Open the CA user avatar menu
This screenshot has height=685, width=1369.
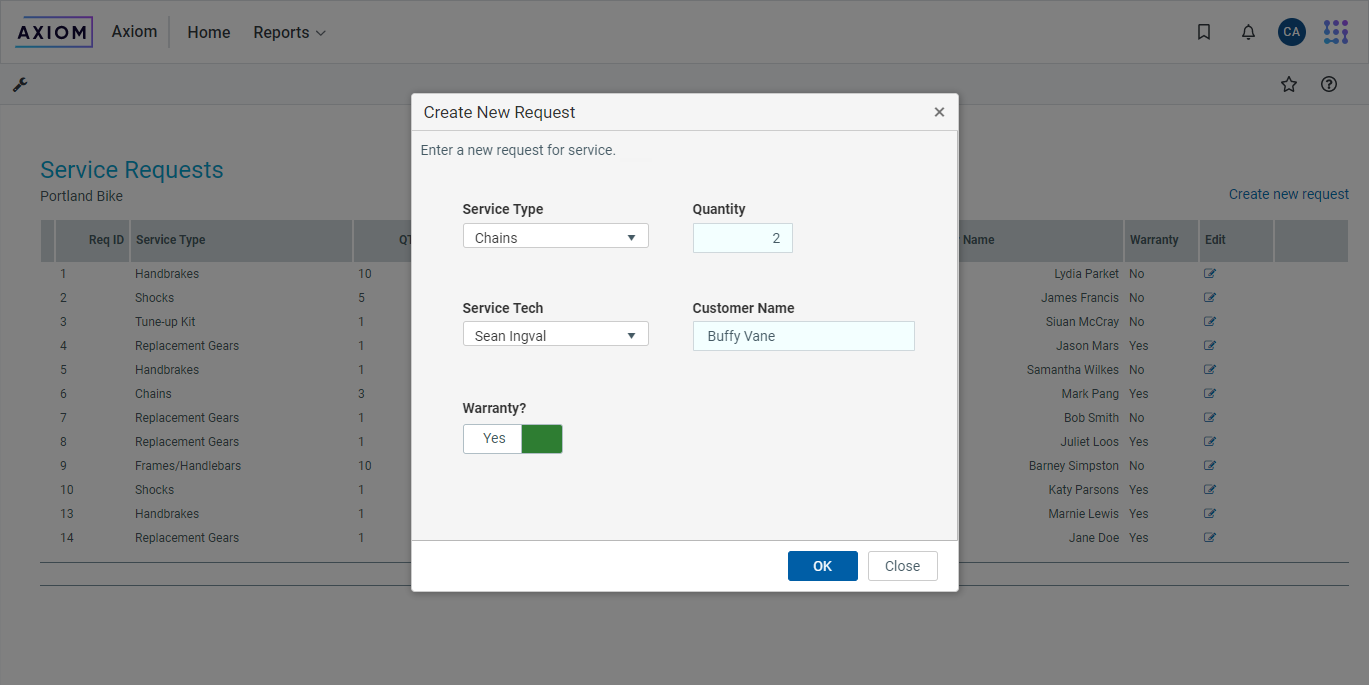1292,32
